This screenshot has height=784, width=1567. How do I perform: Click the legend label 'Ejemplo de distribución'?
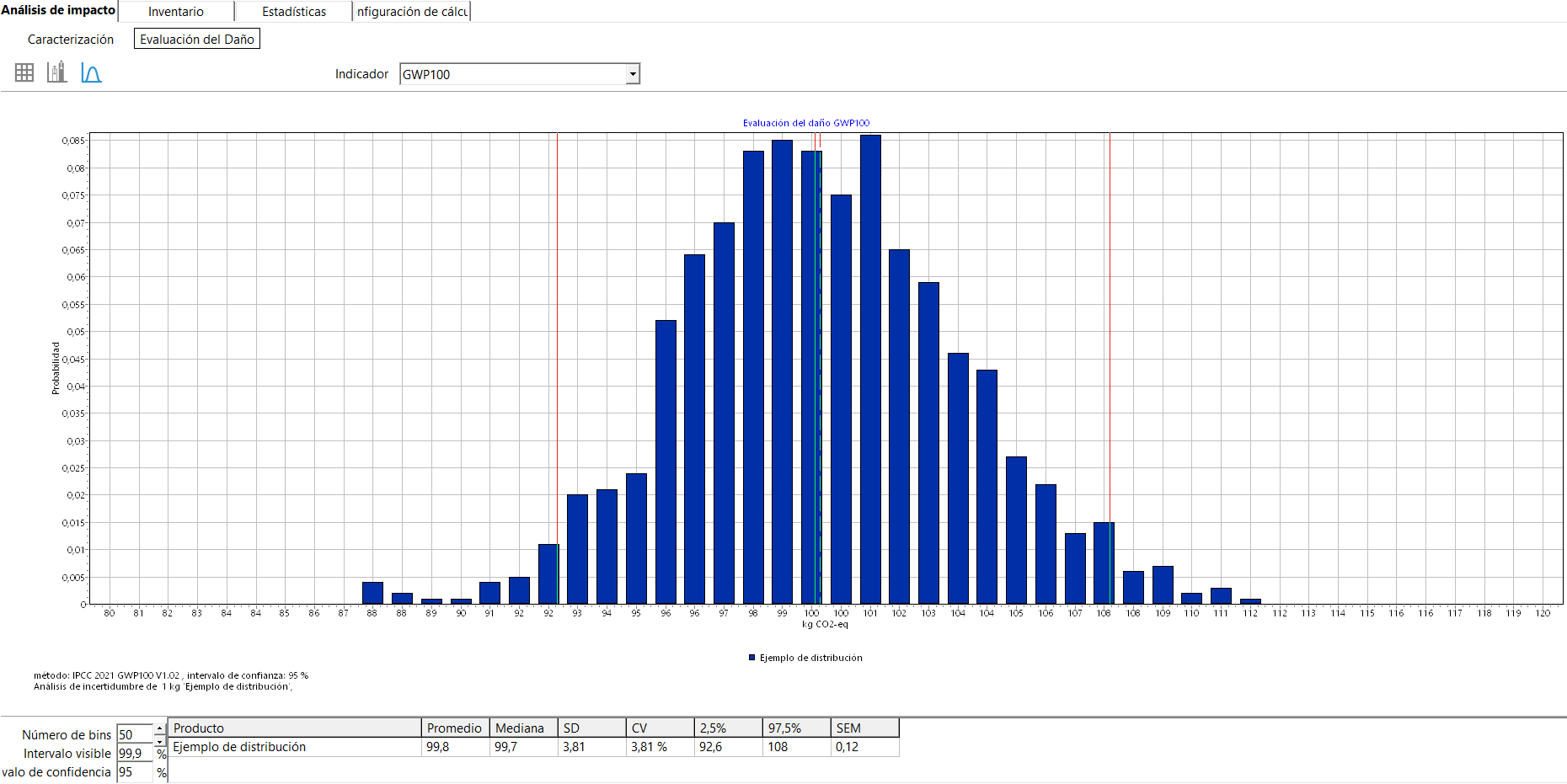(810, 658)
